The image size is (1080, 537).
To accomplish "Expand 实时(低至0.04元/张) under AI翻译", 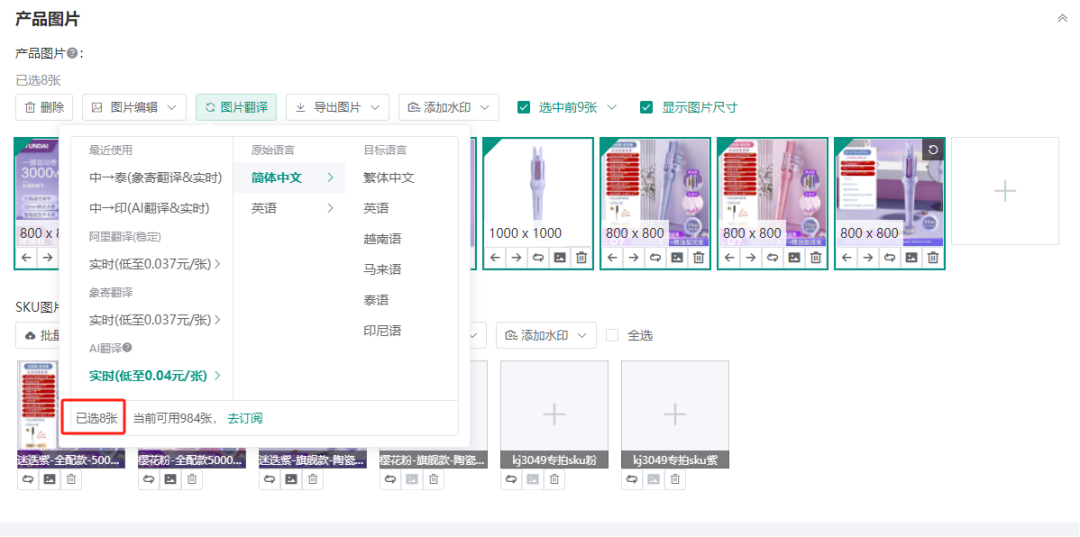I will tap(155, 375).
